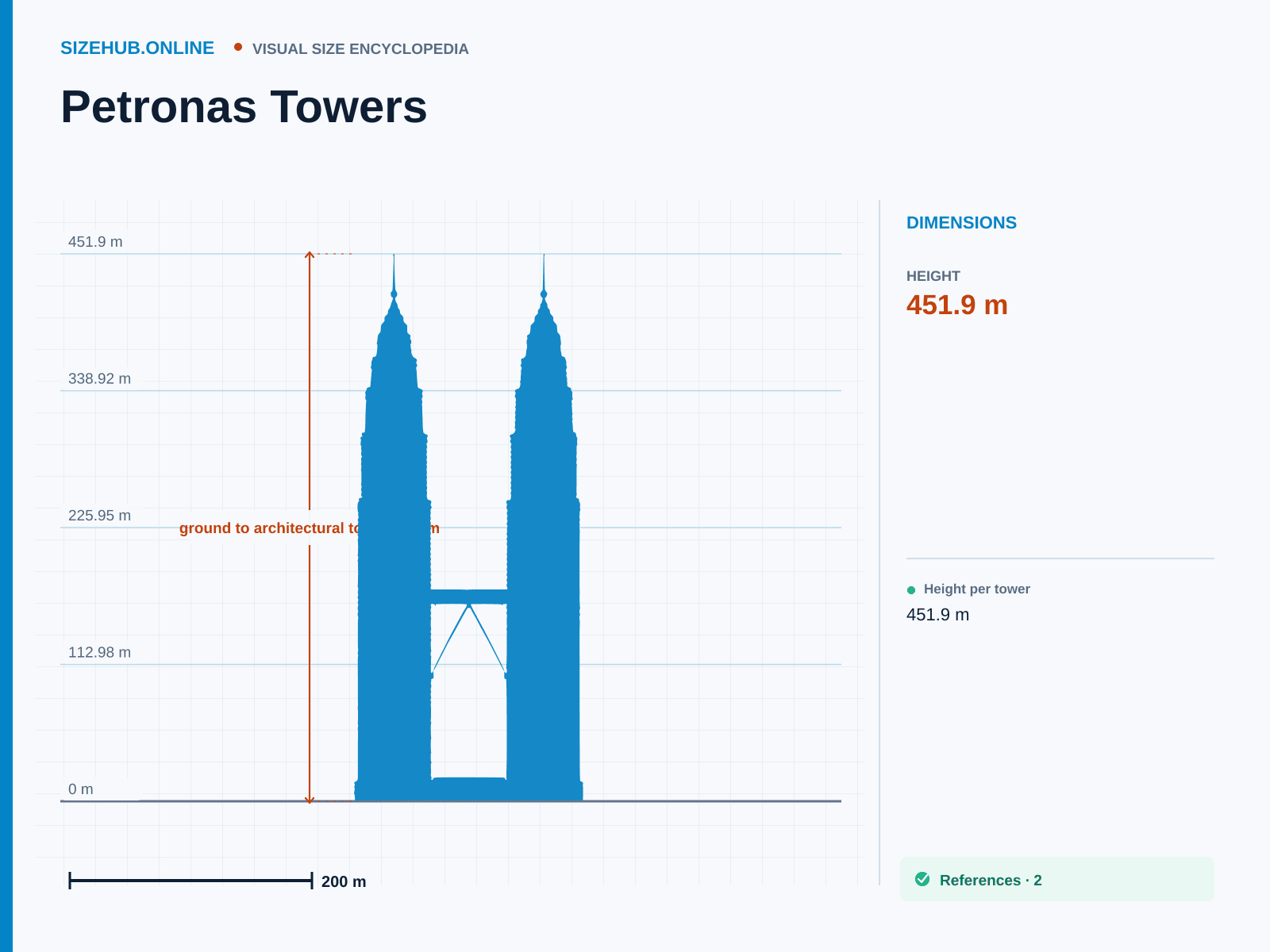This screenshot has width=1270, height=952.
Task: Click the 451.9 m axis label
Action: 95,242
